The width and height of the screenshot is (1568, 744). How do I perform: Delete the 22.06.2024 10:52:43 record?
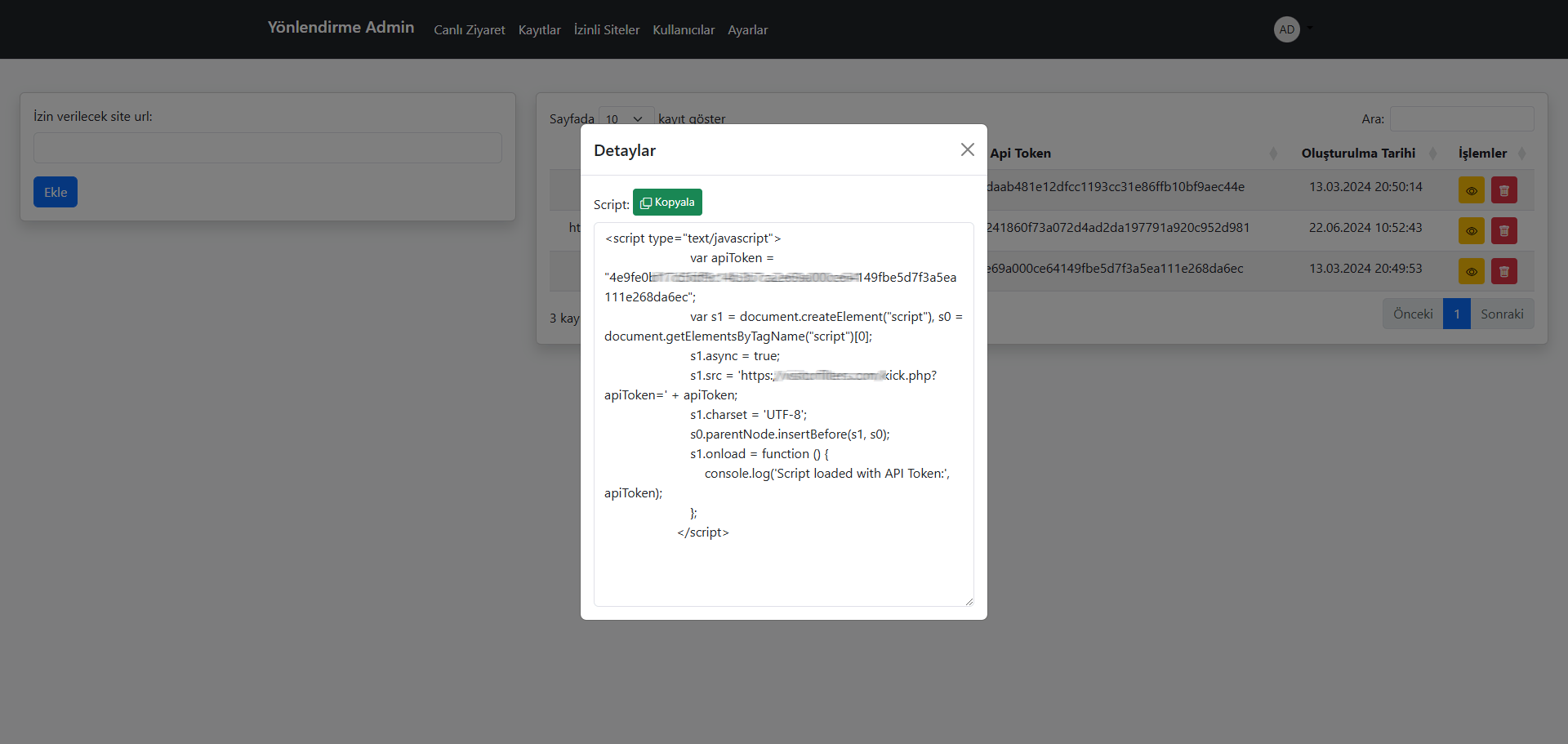point(1503,231)
